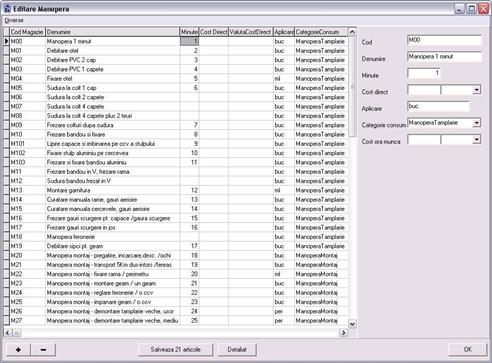Select the M06 code cell
The width and height of the screenshot is (492, 363).
pyautogui.click(x=27, y=97)
